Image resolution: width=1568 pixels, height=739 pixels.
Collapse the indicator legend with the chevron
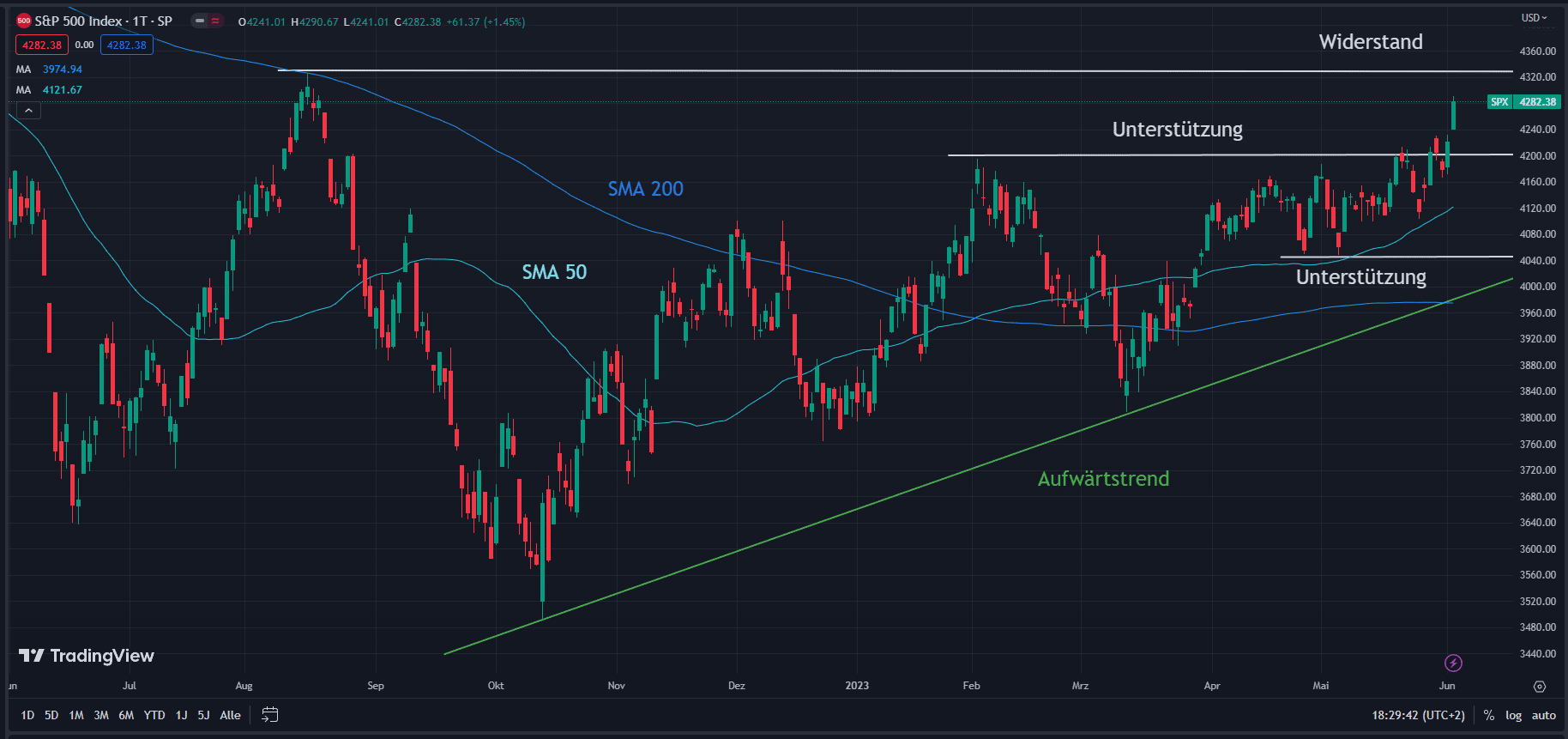tap(28, 111)
